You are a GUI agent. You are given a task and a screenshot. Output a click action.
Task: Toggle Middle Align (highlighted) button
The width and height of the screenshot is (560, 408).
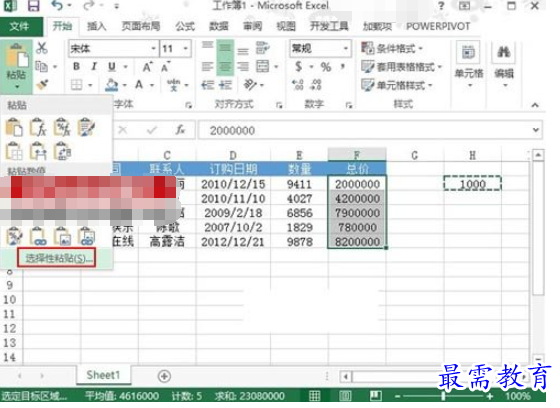point(225,48)
